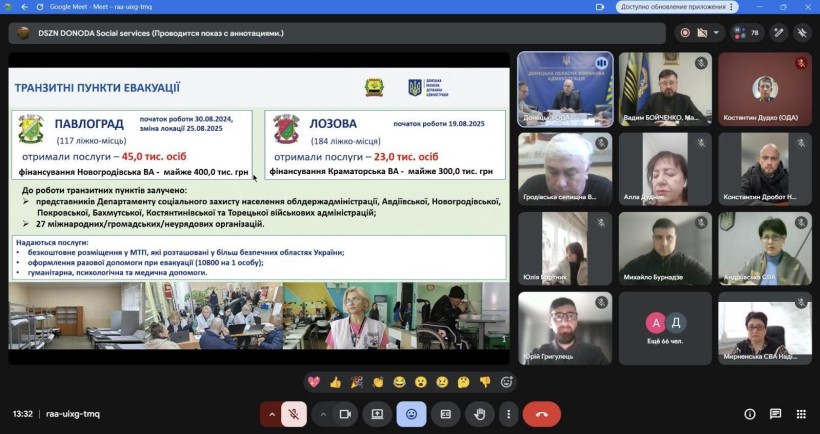
Task: Open meeting details info icon
Action: (749, 414)
